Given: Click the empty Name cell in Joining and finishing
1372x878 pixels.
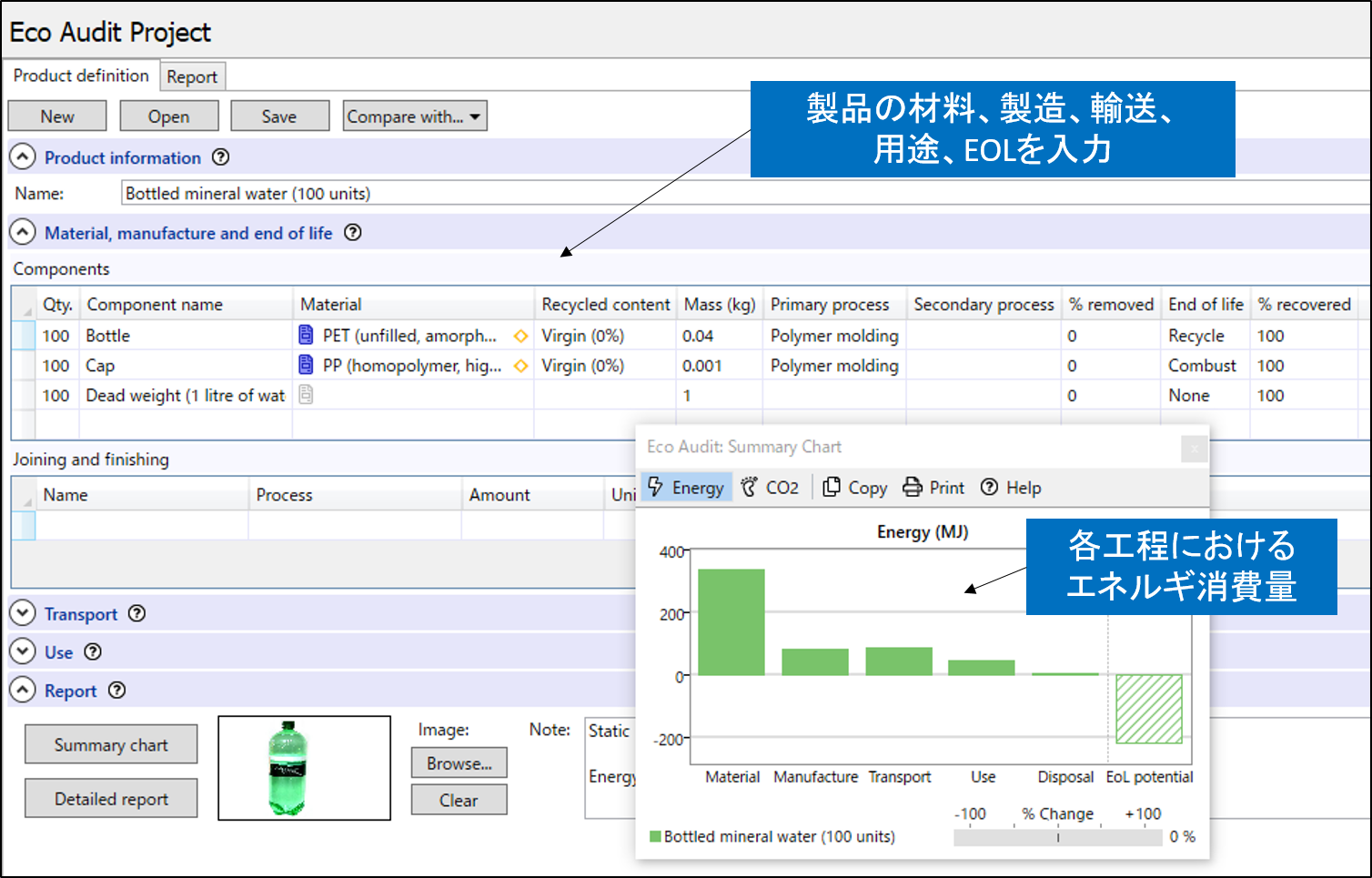Looking at the screenshot, I should [x=142, y=525].
